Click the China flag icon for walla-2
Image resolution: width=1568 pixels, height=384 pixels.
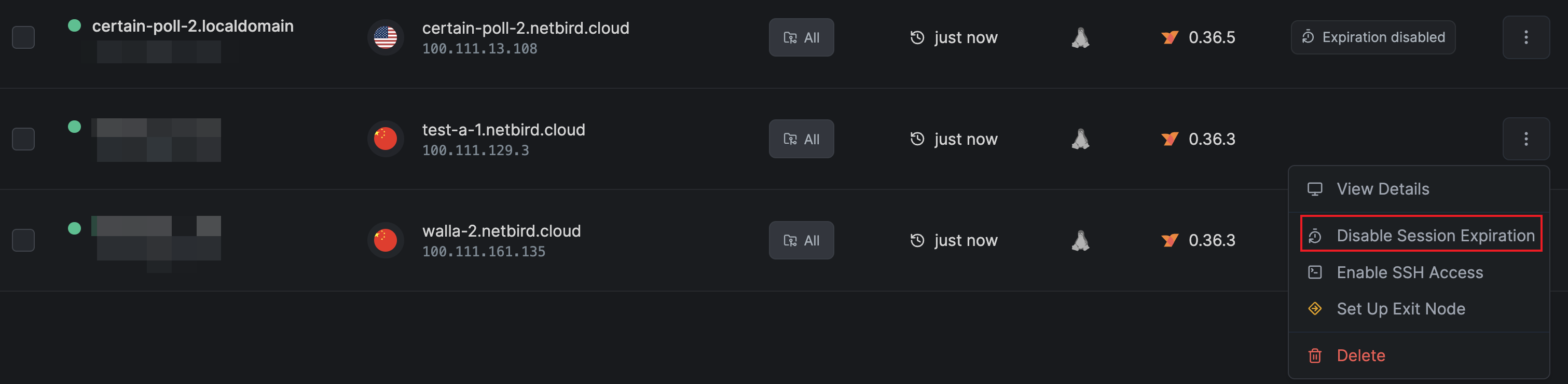point(386,240)
